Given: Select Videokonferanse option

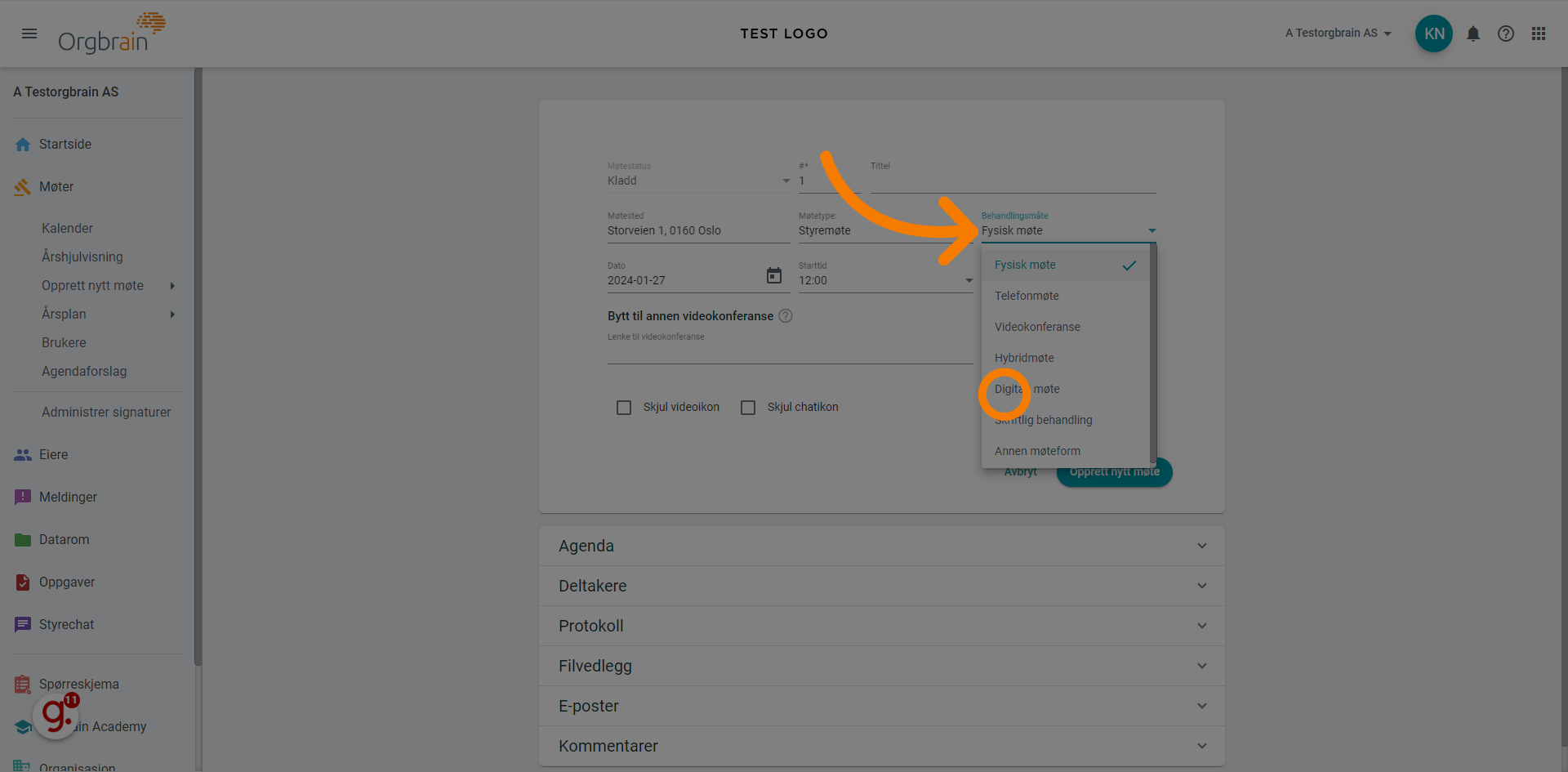Looking at the screenshot, I should [x=1066, y=327].
